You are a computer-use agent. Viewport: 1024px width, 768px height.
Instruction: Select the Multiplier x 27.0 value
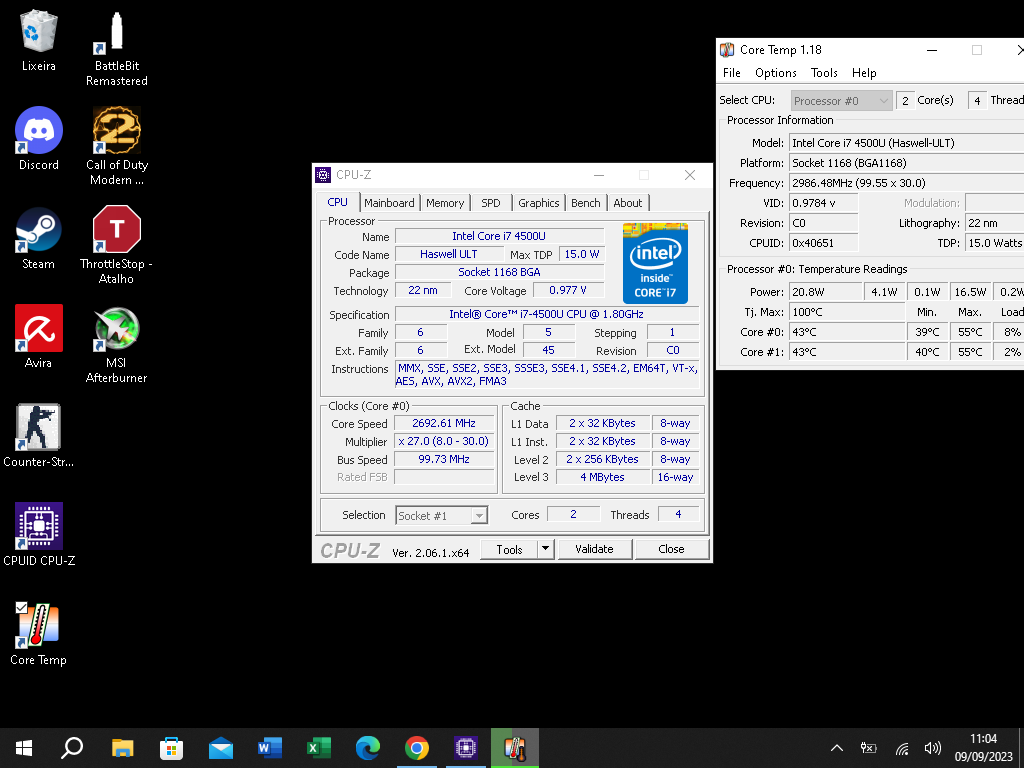point(444,441)
